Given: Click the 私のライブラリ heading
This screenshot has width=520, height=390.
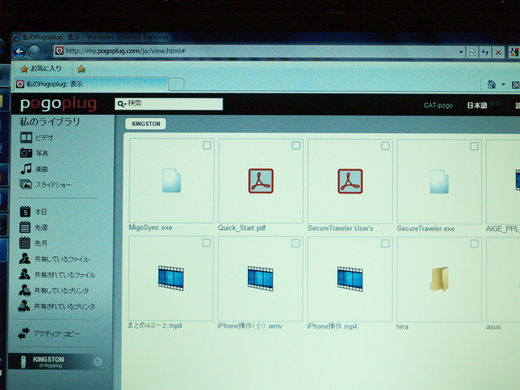Looking at the screenshot, I should coord(50,122).
